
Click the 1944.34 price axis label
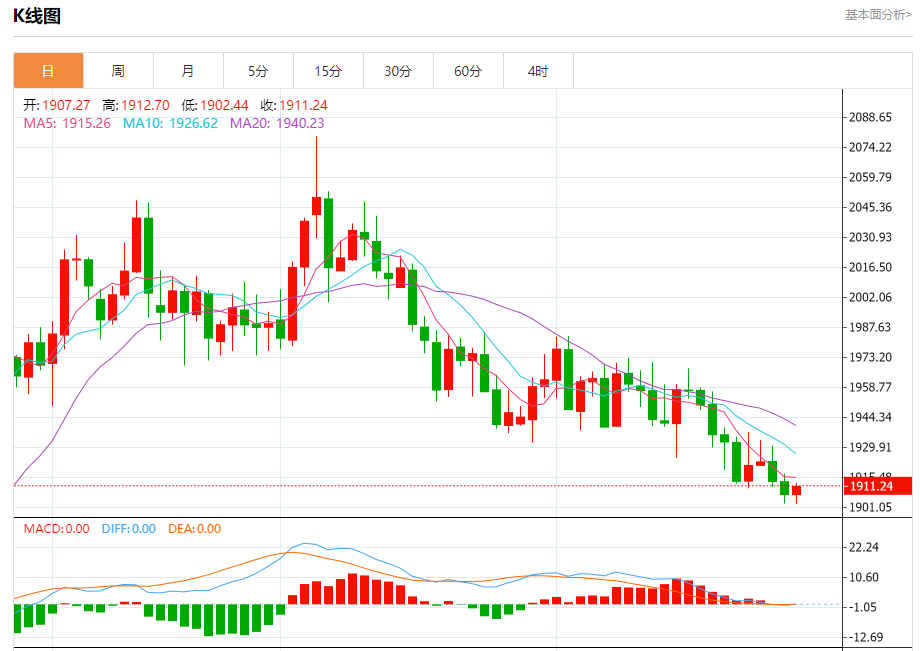point(870,417)
